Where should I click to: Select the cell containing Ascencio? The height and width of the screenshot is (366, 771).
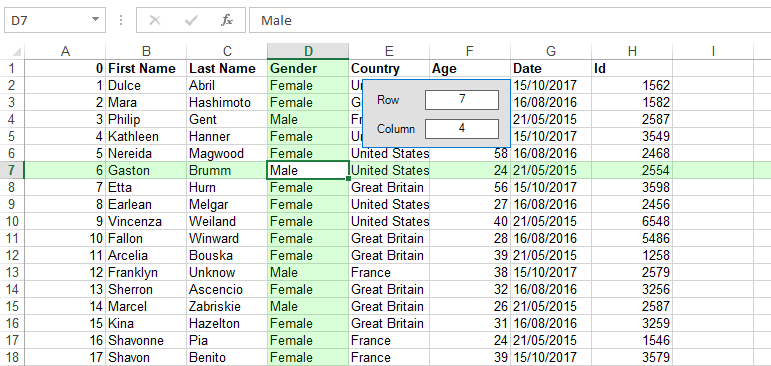point(227,289)
